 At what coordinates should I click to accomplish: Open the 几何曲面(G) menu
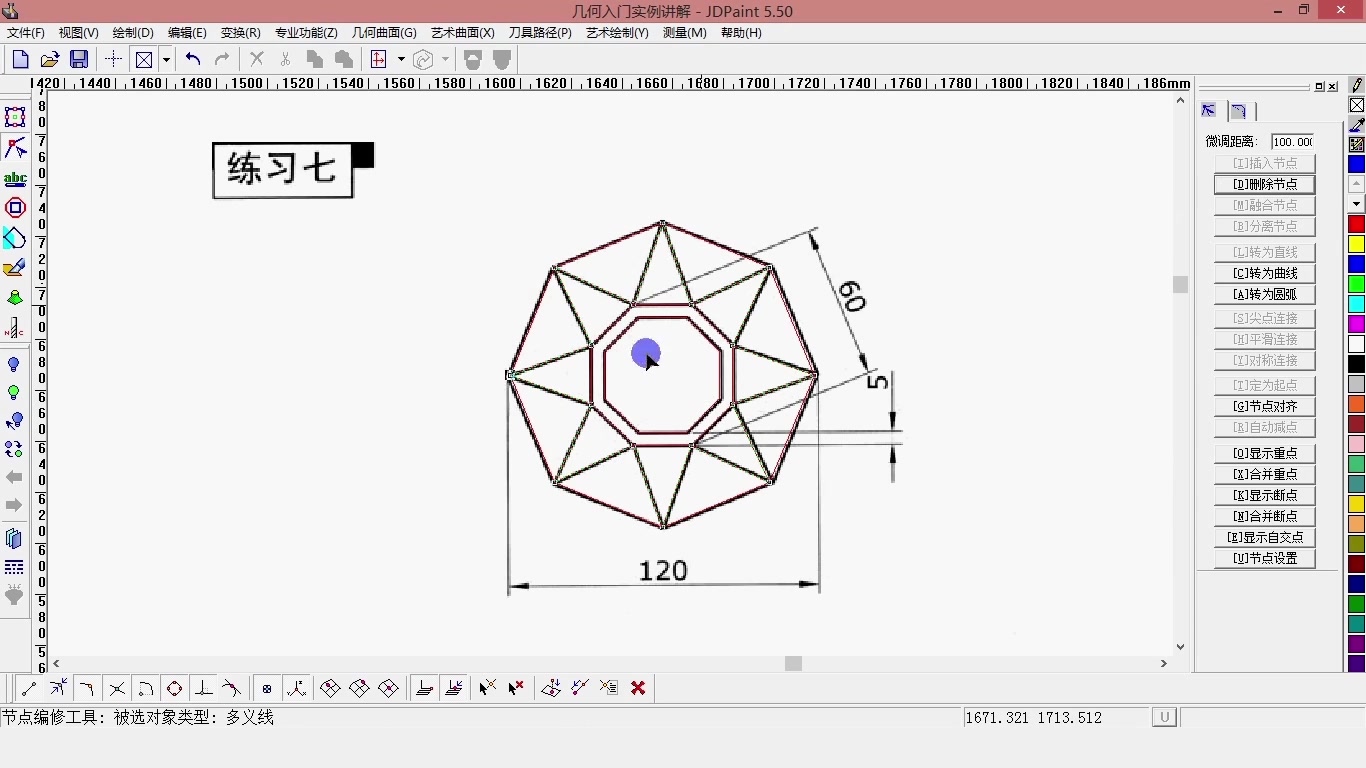pos(384,33)
